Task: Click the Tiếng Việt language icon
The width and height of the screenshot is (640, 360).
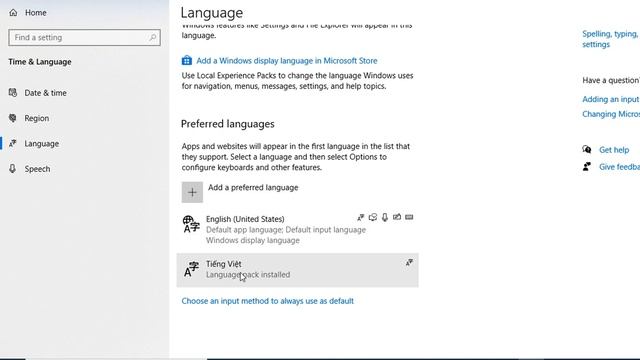Action: click(x=191, y=269)
